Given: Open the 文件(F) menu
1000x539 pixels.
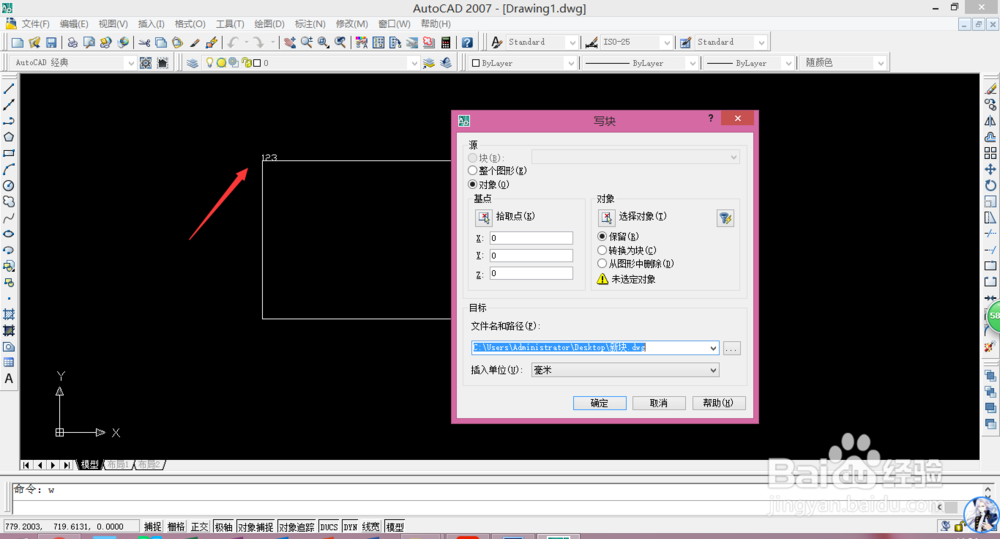Looking at the screenshot, I should pyautogui.click(x=35, y=24).
